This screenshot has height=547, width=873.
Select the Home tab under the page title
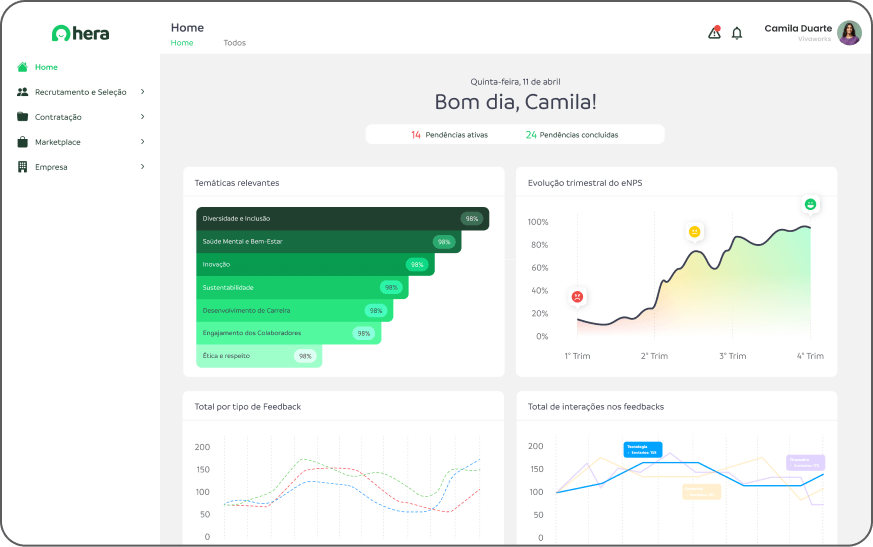(182, 43)
